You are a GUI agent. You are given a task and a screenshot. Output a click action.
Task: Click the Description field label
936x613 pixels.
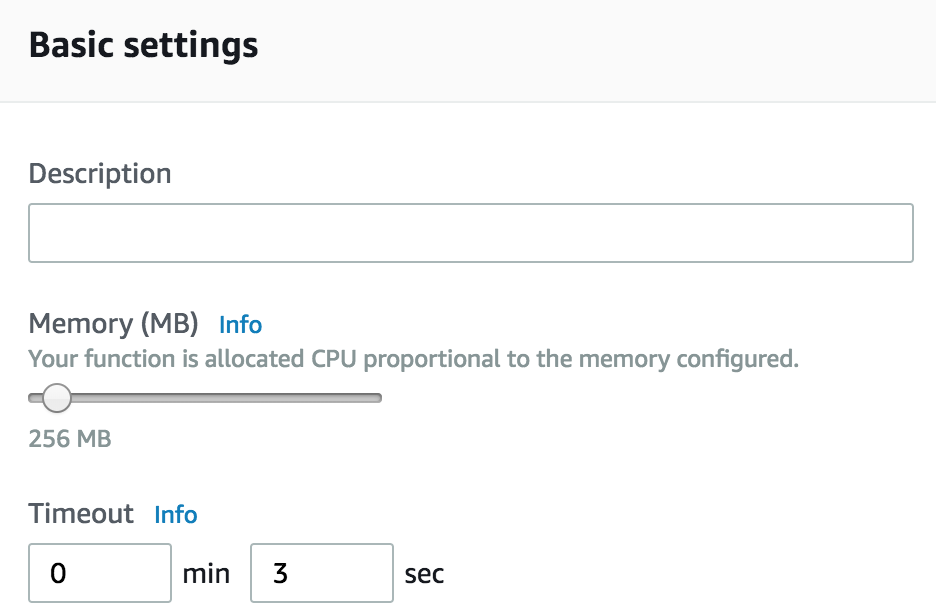point(100,174)
